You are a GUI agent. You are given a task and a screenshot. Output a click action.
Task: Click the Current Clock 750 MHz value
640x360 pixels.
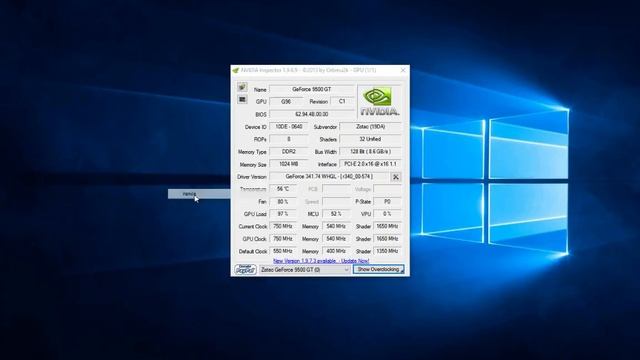click(x=282, y=226)
